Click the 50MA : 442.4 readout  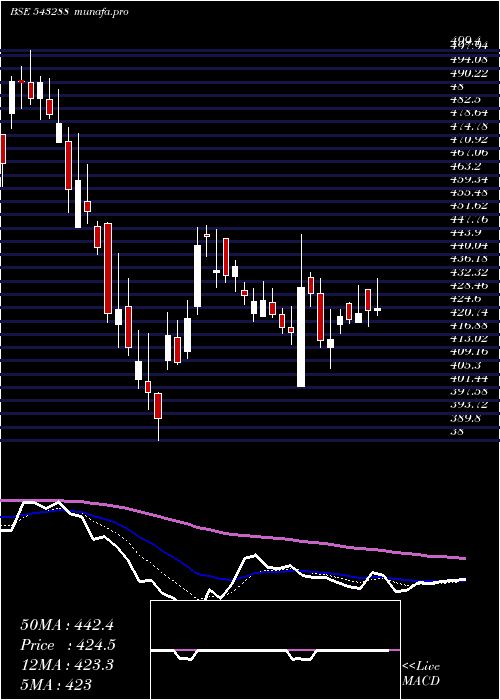pyautogui.click(x=68, y=625)
